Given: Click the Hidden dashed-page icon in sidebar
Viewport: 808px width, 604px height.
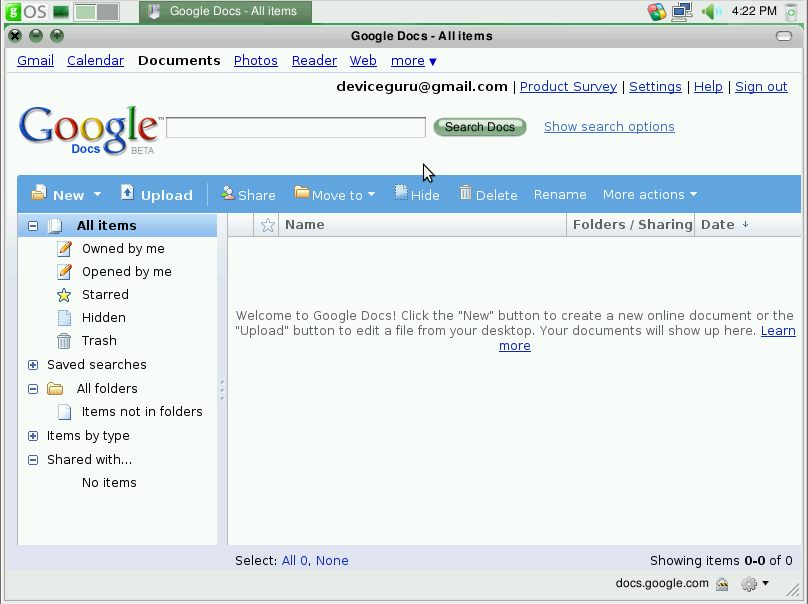Looking at the screenshot, I should click(x=64, y=318).
